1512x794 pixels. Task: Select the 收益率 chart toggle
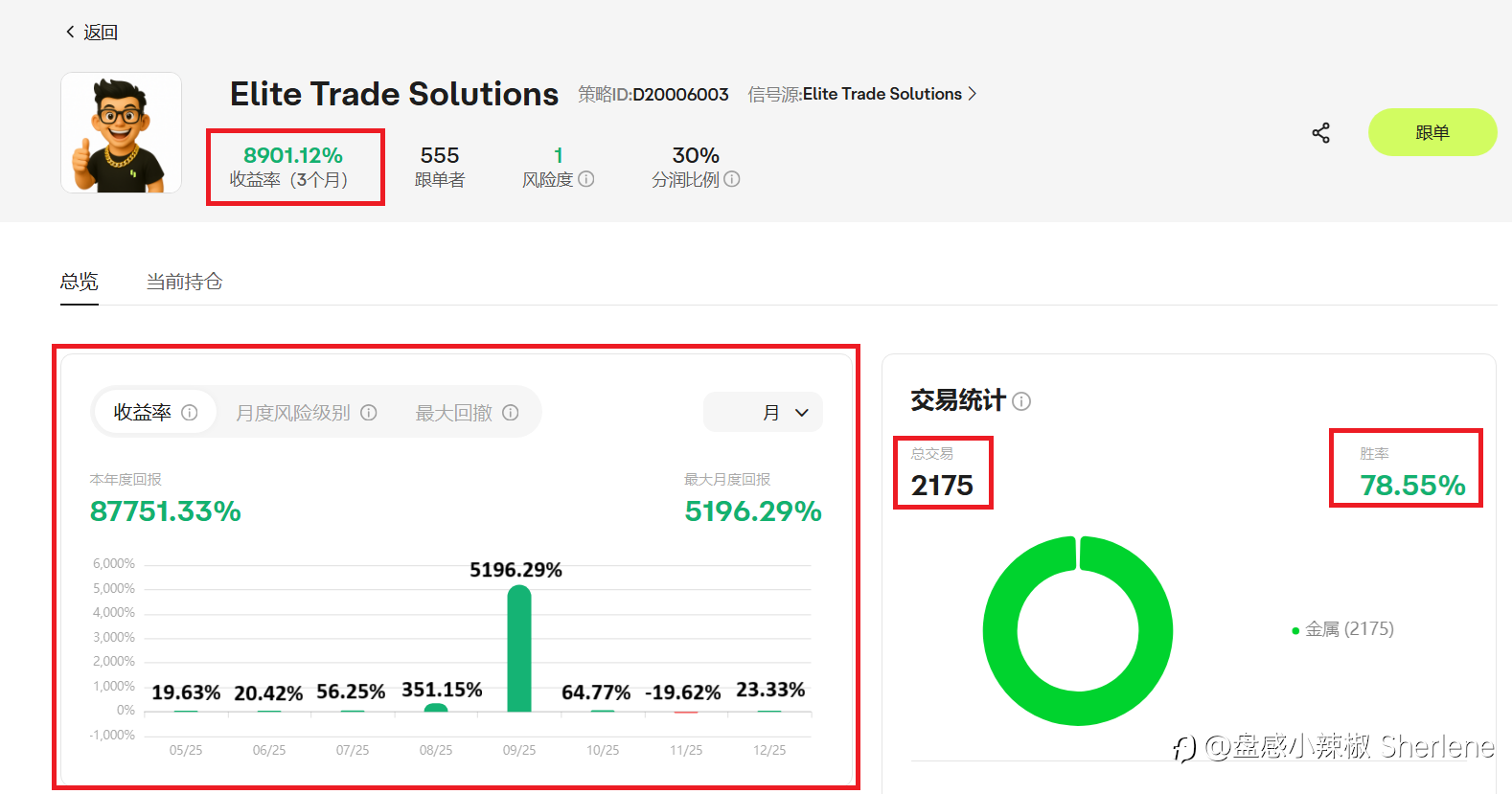(155, 413)
